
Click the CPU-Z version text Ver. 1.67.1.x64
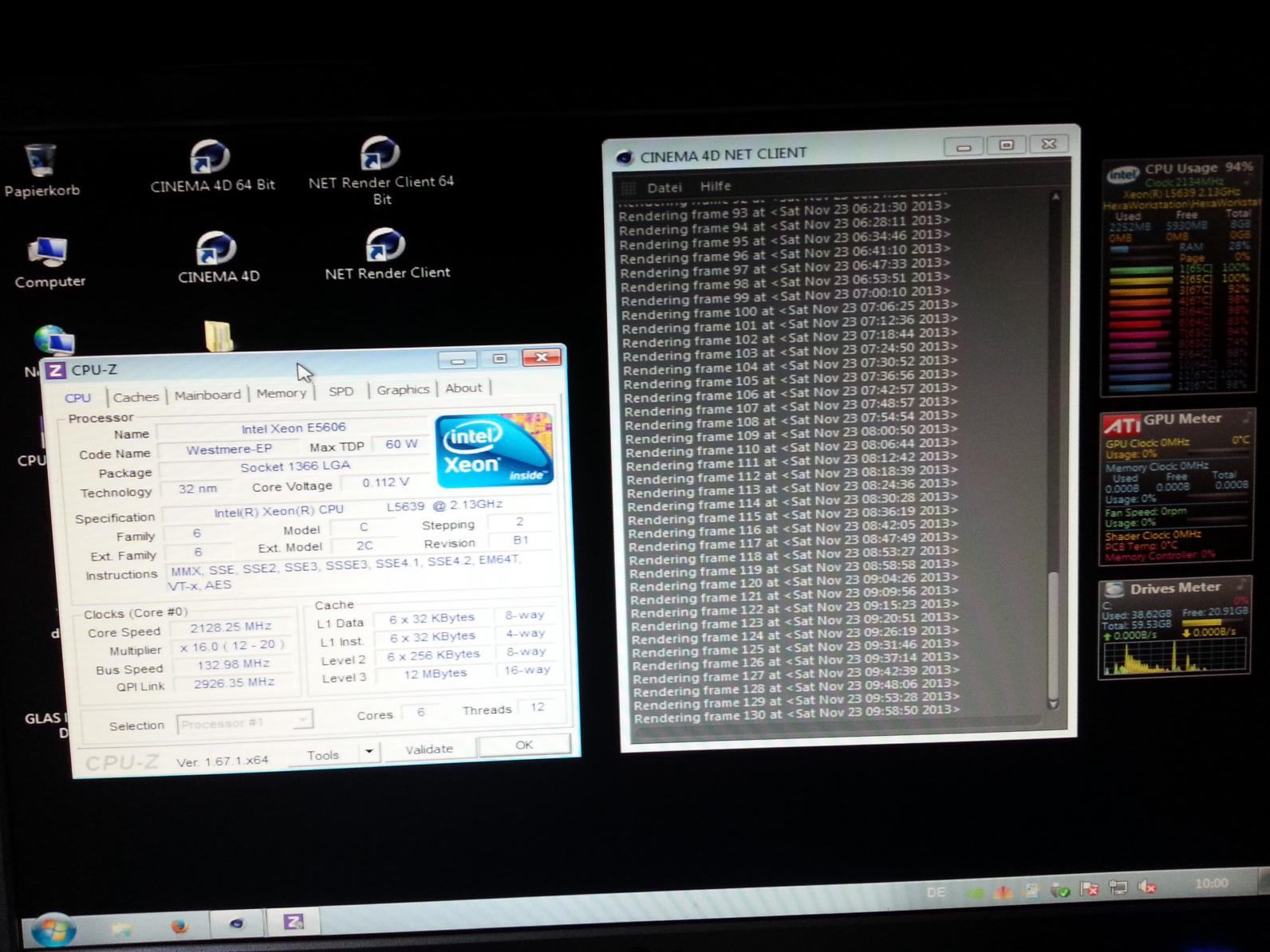tap(222, 761)
